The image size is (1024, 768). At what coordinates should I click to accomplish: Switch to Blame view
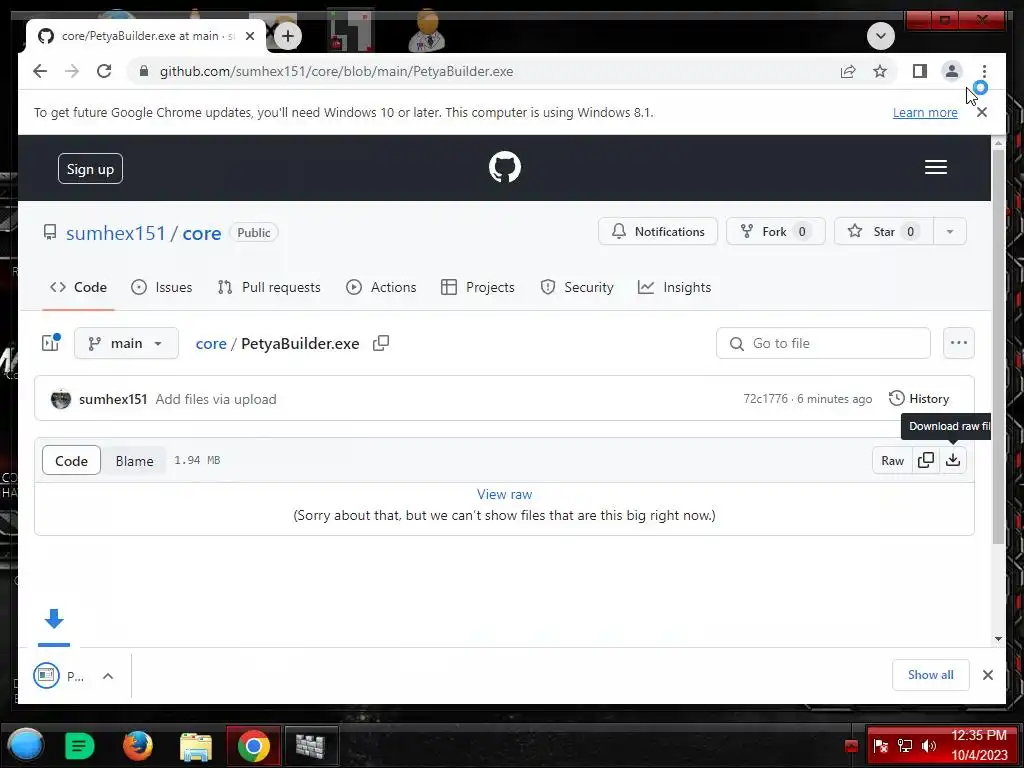click(x=134, y=460)
